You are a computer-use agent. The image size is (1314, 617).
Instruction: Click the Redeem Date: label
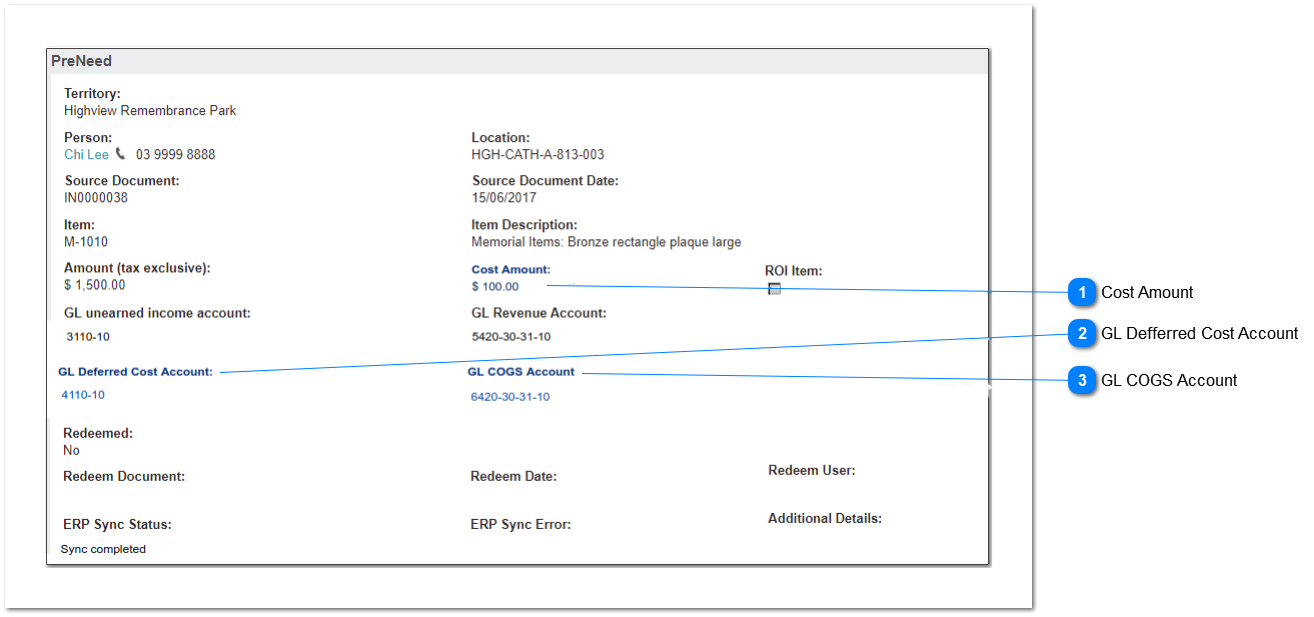(514, 477)
